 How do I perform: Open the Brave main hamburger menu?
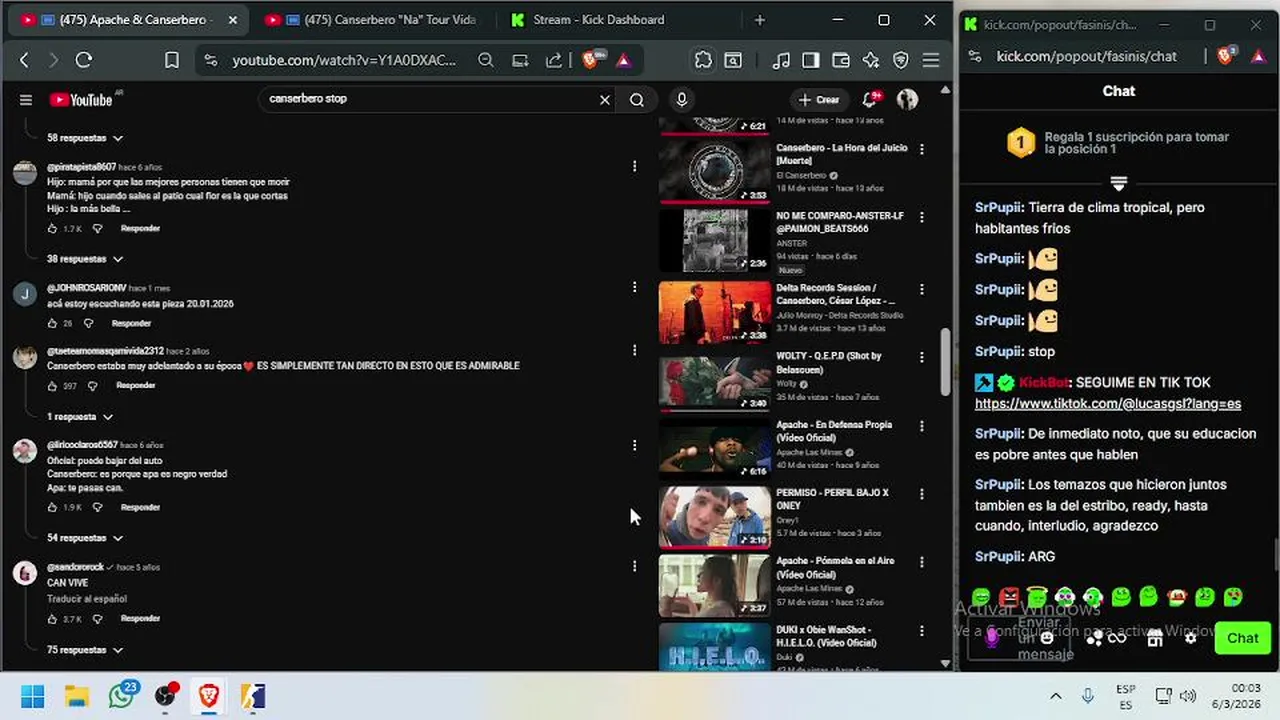click(x=931, y=60)
